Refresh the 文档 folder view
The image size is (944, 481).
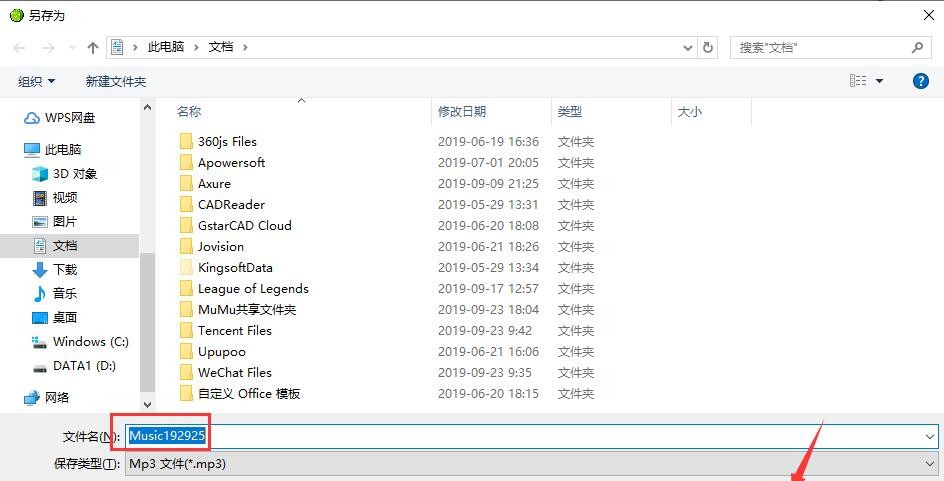click(708, 48)
